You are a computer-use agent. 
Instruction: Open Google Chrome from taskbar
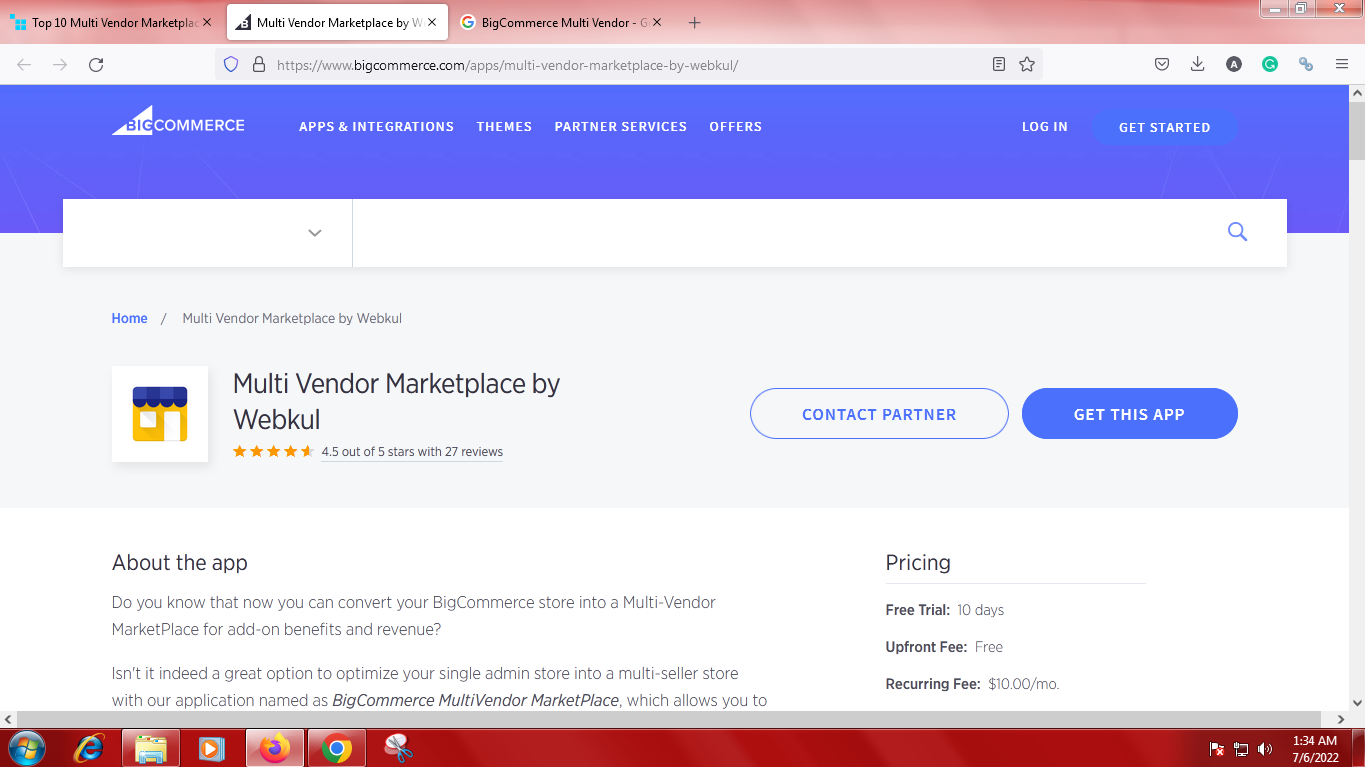[x=337, y=747]
